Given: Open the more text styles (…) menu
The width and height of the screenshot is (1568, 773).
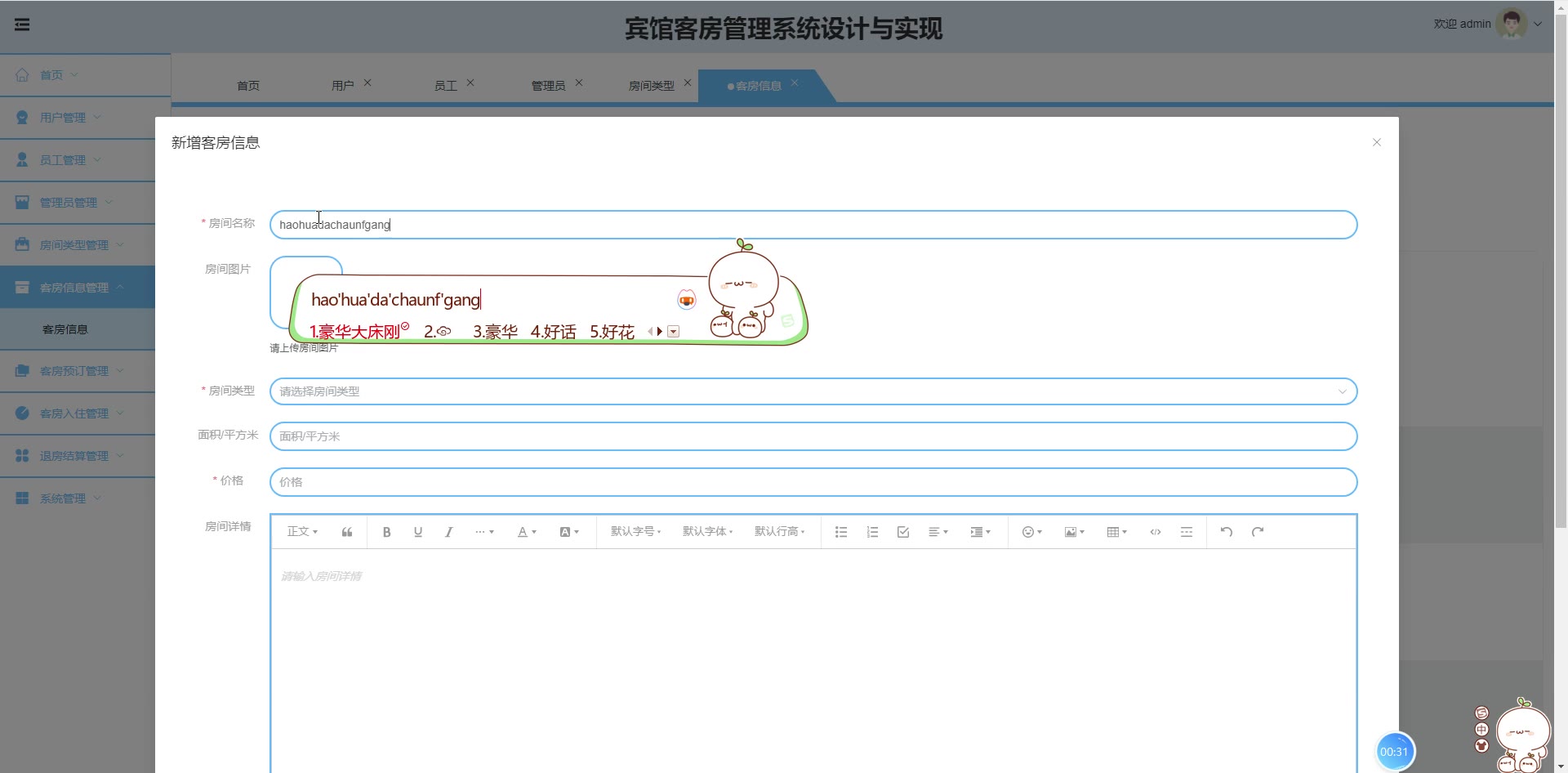Looking at the screenshot, I should (x=484, y=532).
